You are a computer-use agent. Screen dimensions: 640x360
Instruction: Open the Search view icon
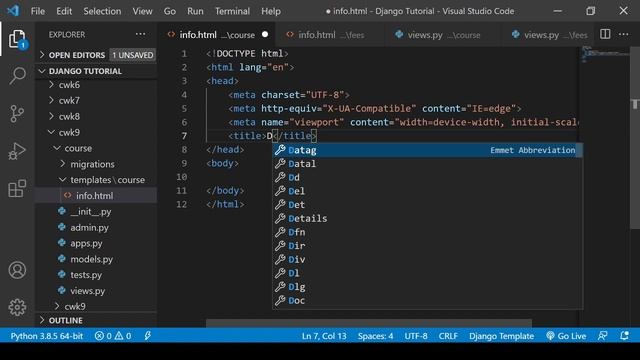pyautogui.click(x=17, y=76)
